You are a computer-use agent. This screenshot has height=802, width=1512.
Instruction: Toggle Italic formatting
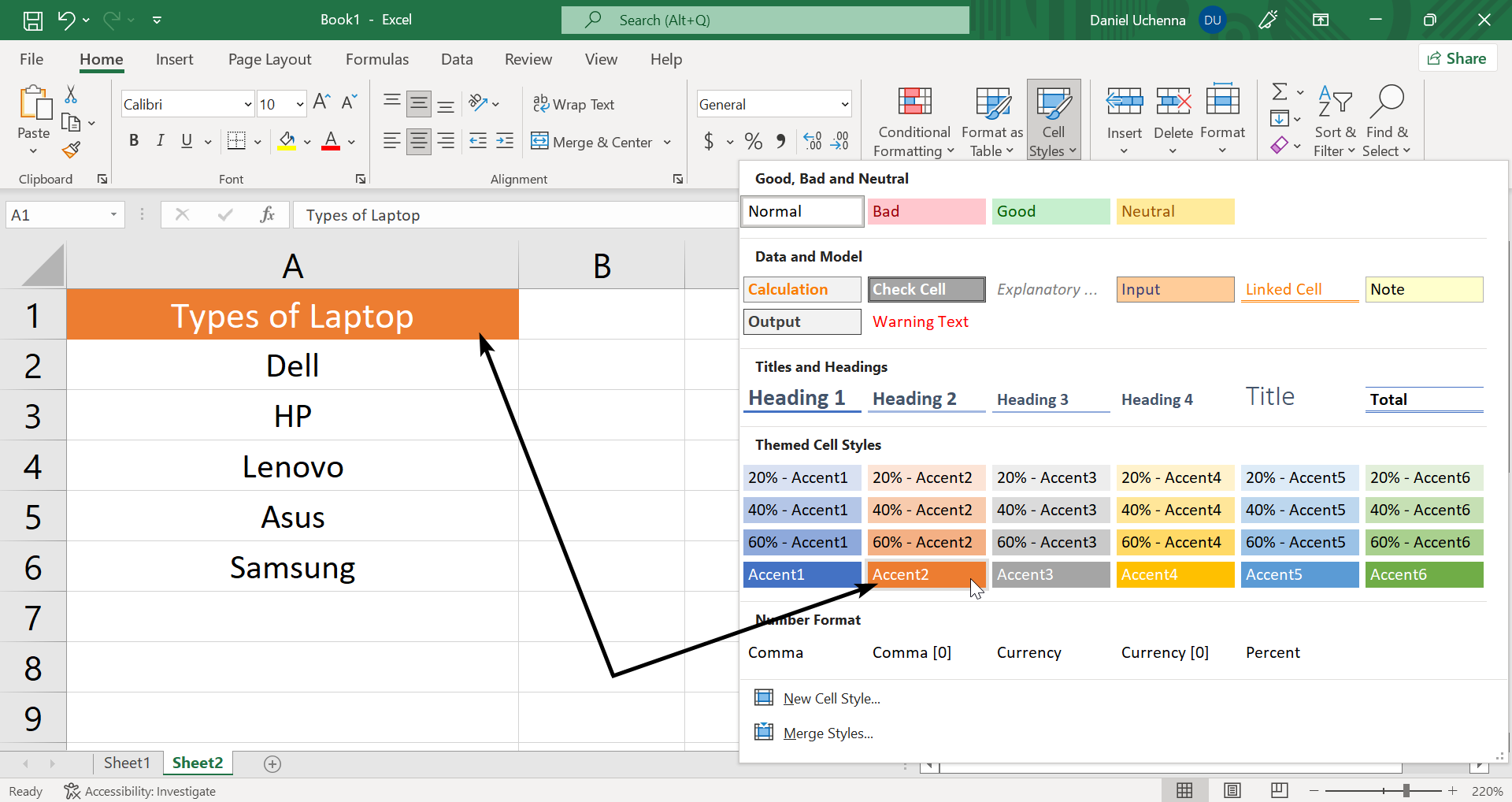tap(161, 141)
